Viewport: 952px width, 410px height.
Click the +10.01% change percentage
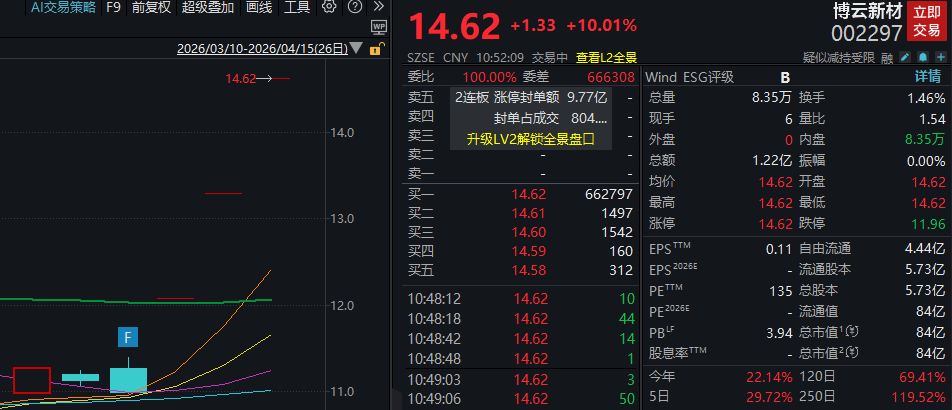pyautogui.click(x=601, y=26)
